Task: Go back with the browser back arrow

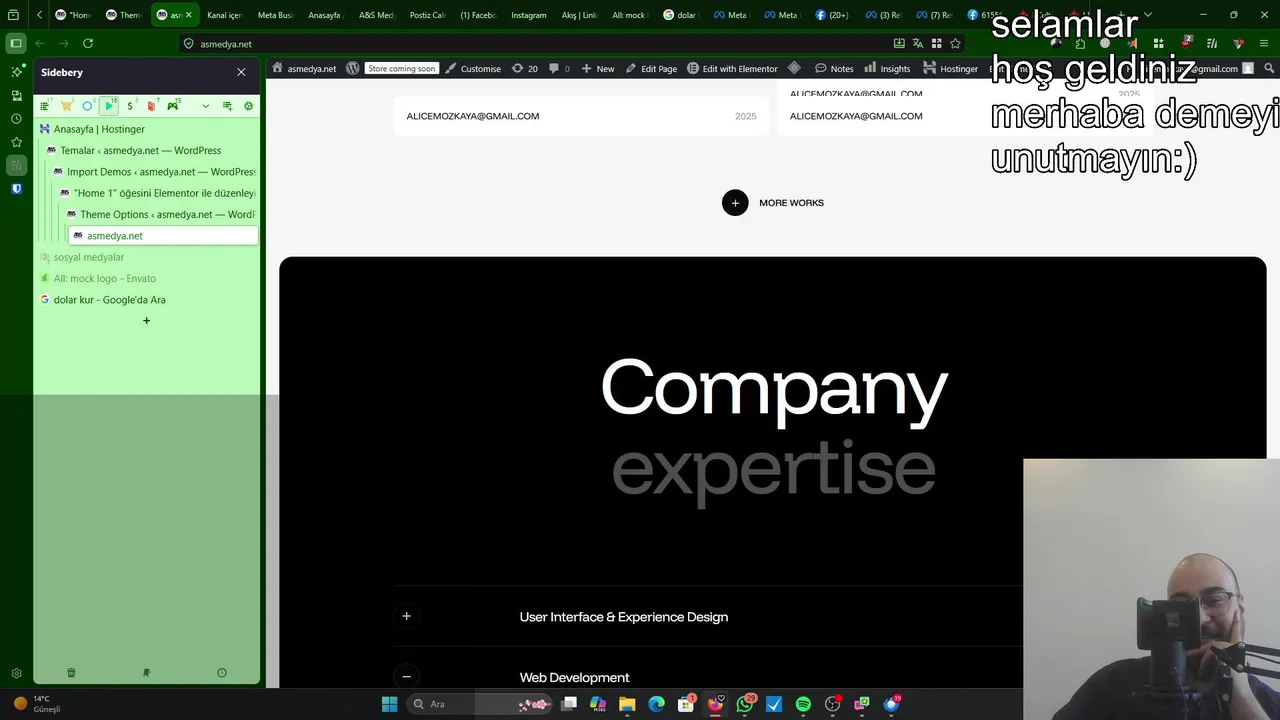Action: (40, 43)
